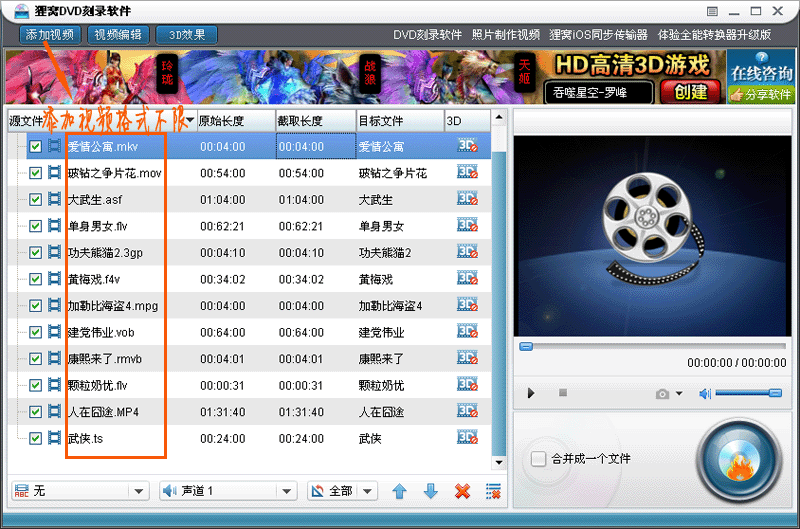This screenshot has height=529, width=800.
Task: Sort by 目标文件 column header
Action: tap(401, 121)
